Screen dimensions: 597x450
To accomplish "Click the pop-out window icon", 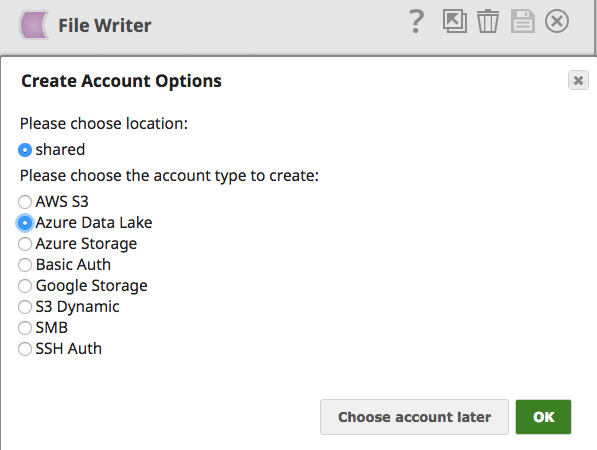I will (x=455, y=21).
